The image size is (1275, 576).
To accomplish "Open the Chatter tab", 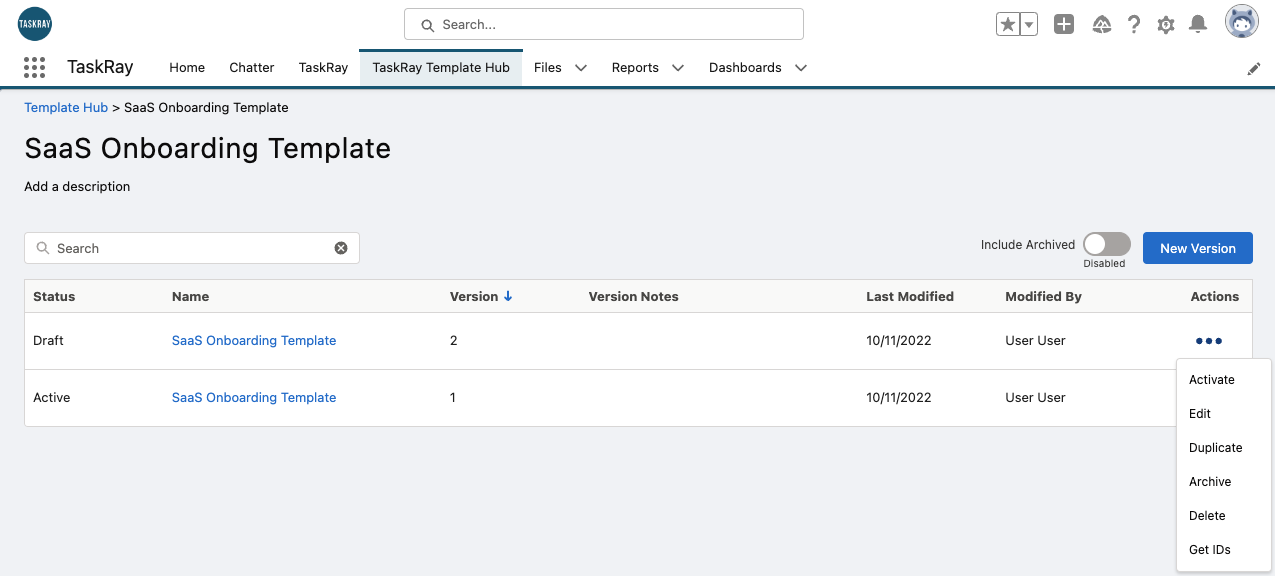I will 252,68.
